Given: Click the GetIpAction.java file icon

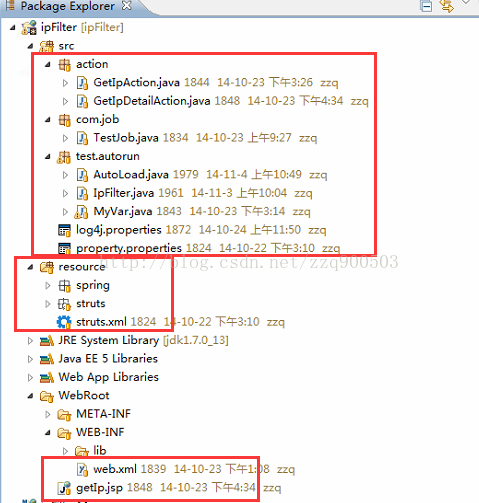Looking at the screenshot, I should [x=82, y=83].
